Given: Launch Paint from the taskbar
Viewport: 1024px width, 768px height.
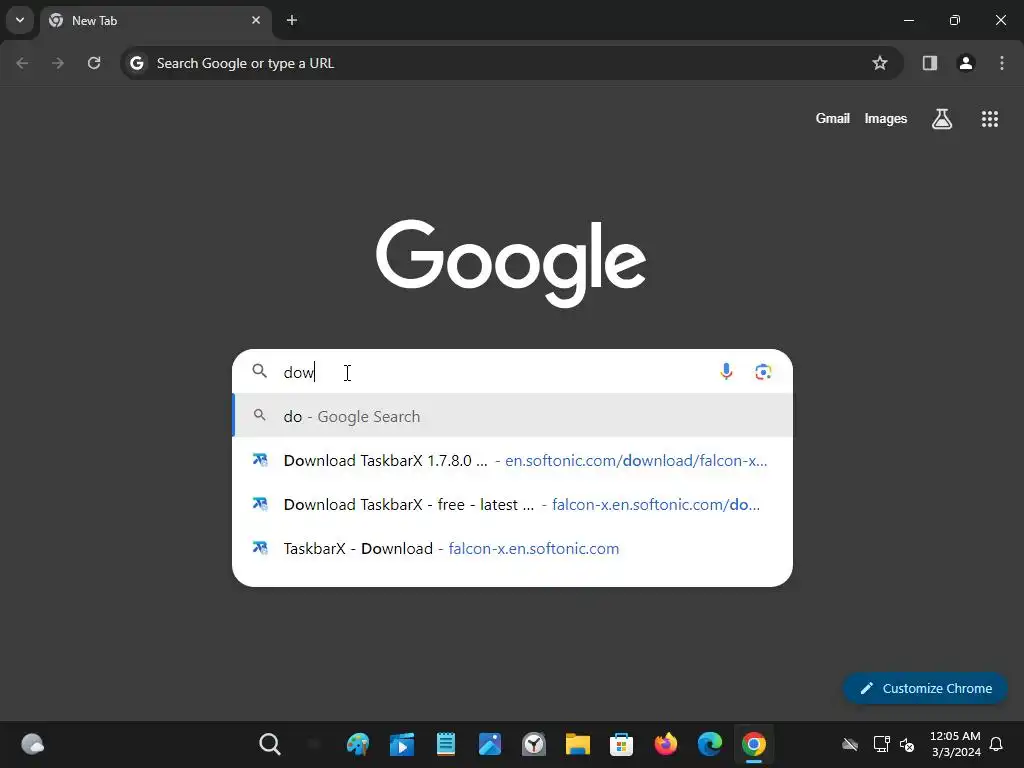Looking at the screenshot, I should pyautogui.click(x=358, y=744).
